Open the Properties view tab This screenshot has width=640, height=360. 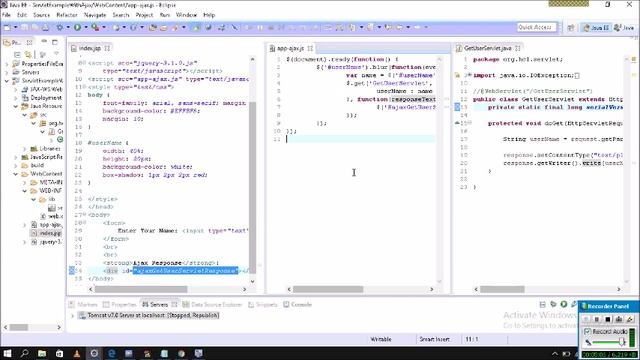(x=120, y=304)
